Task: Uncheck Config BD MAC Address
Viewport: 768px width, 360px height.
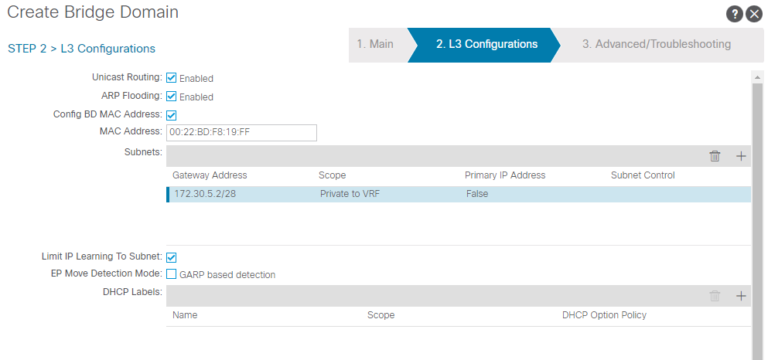Action: (x=171, y=116)
